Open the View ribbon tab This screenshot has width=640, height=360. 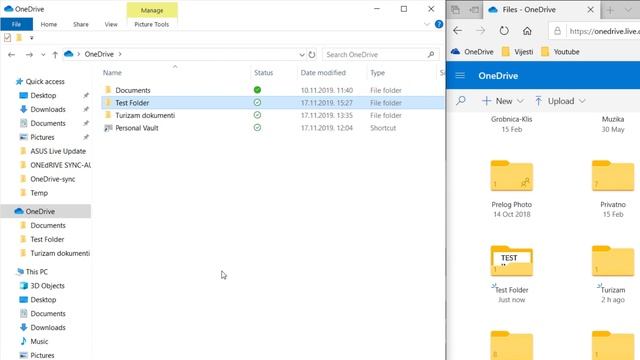(111, 24)
